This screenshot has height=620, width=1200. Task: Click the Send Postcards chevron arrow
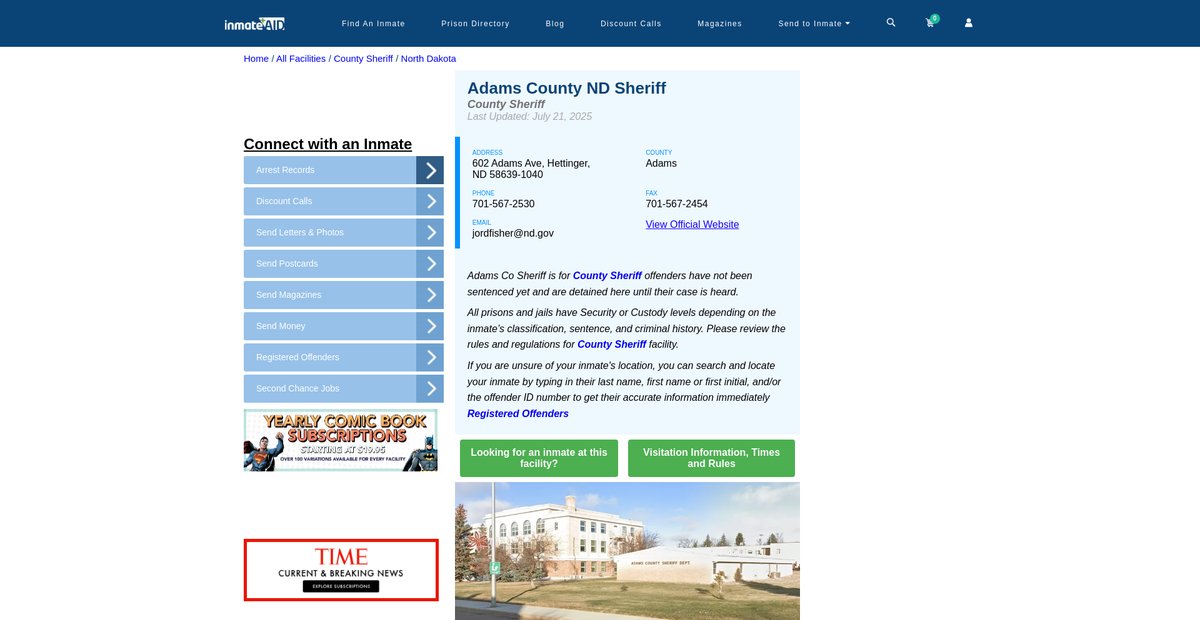pos(430,264)
